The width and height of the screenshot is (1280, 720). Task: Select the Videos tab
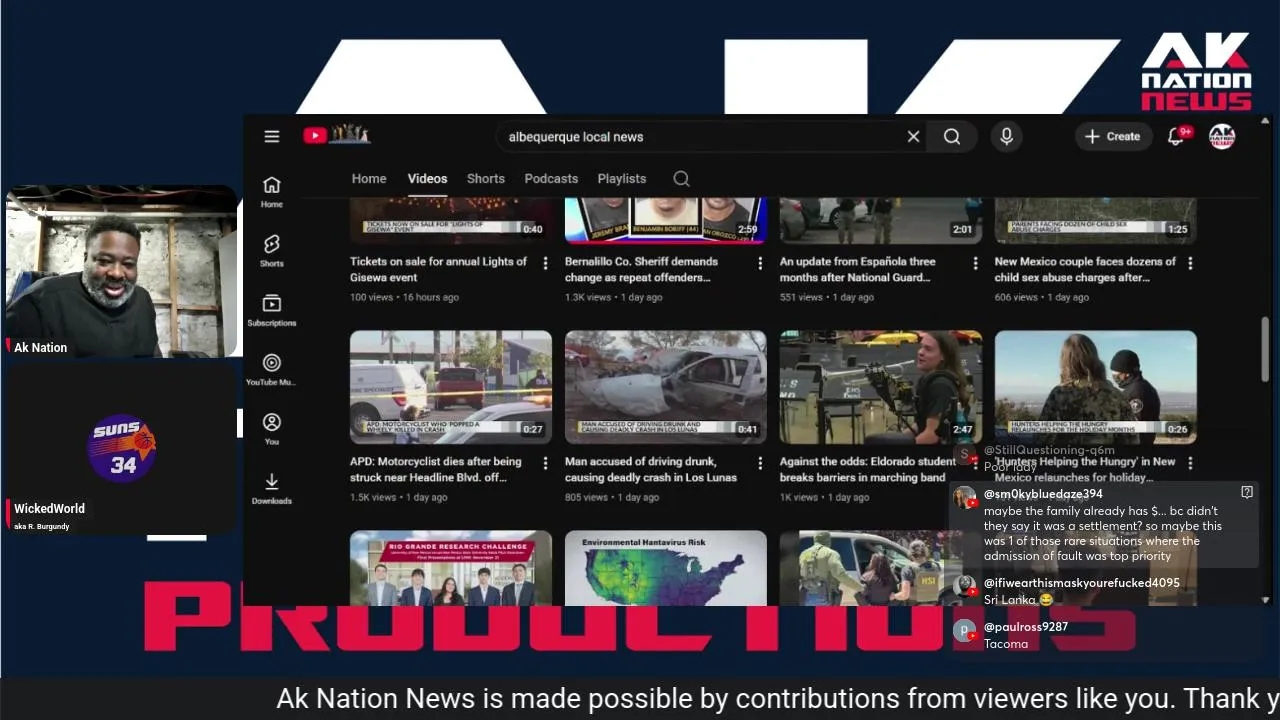click(x=427, y=179)
